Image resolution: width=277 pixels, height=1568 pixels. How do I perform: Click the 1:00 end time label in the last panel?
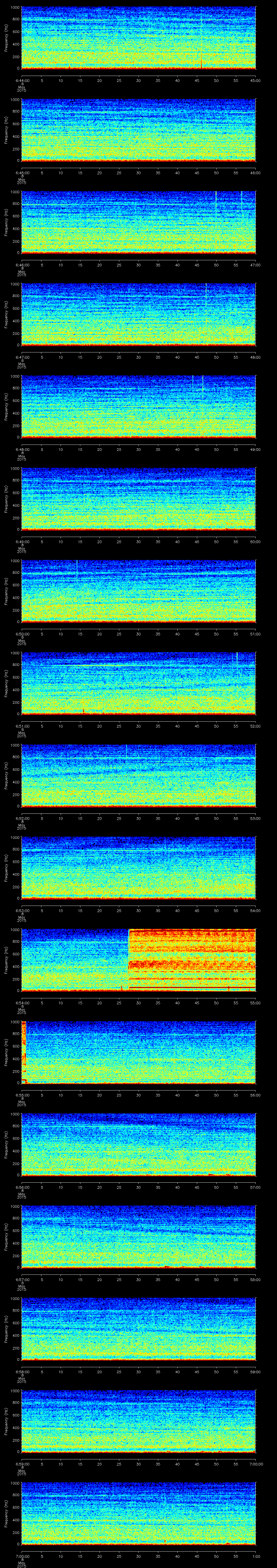click(x=256, y=1556)
